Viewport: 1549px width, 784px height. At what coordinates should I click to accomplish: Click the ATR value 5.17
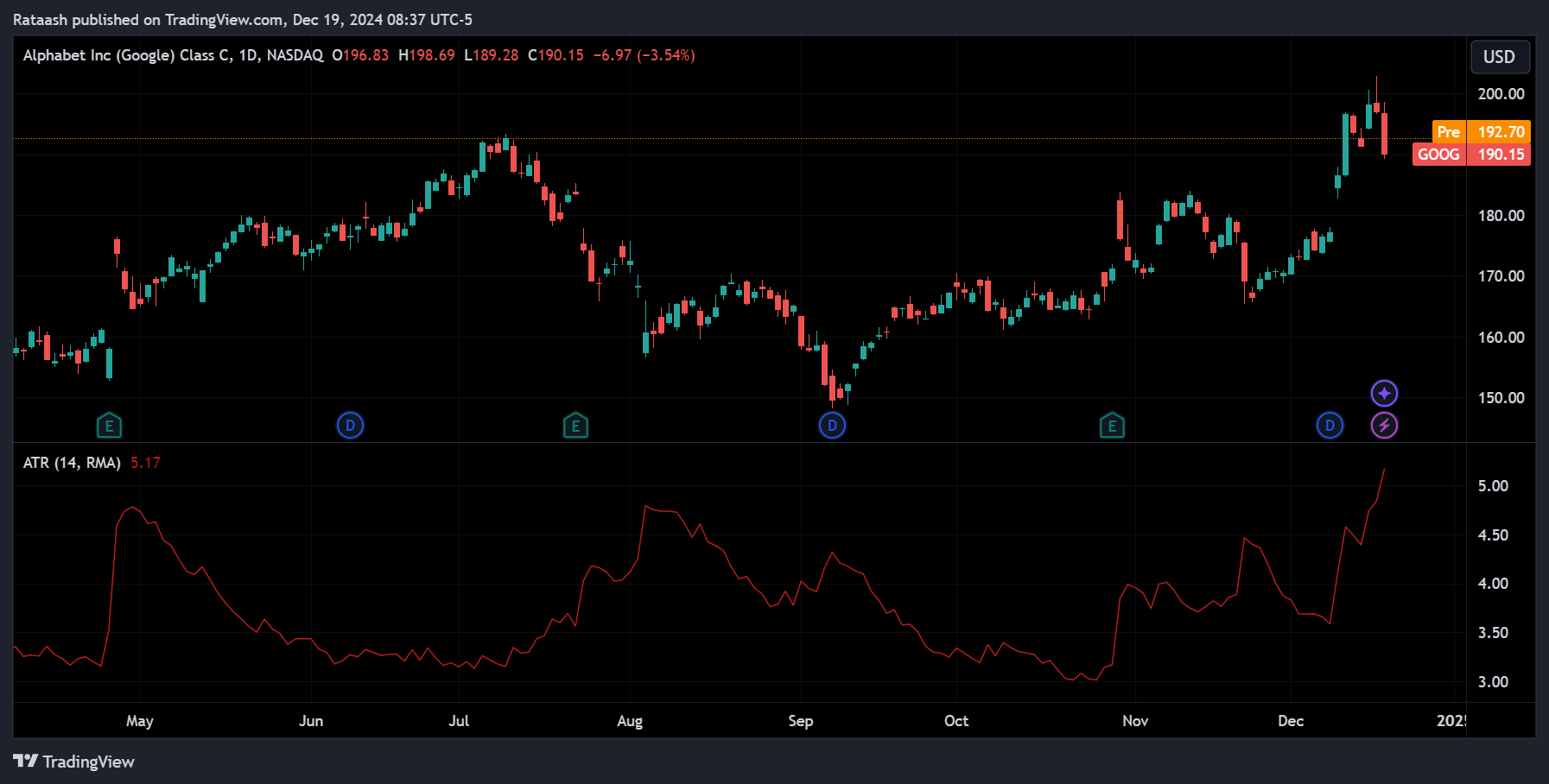click(x=145, y=463)
